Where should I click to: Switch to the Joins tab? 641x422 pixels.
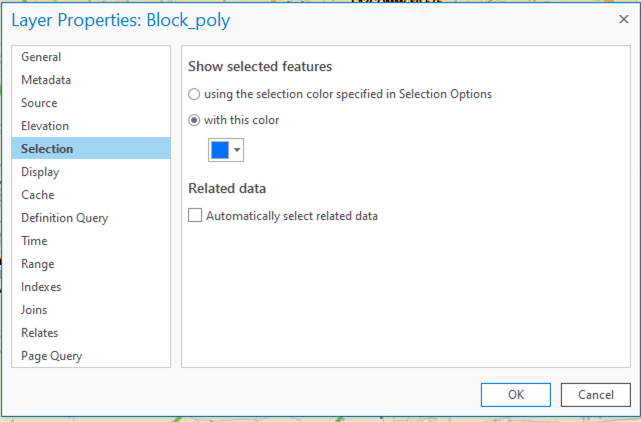34,310
